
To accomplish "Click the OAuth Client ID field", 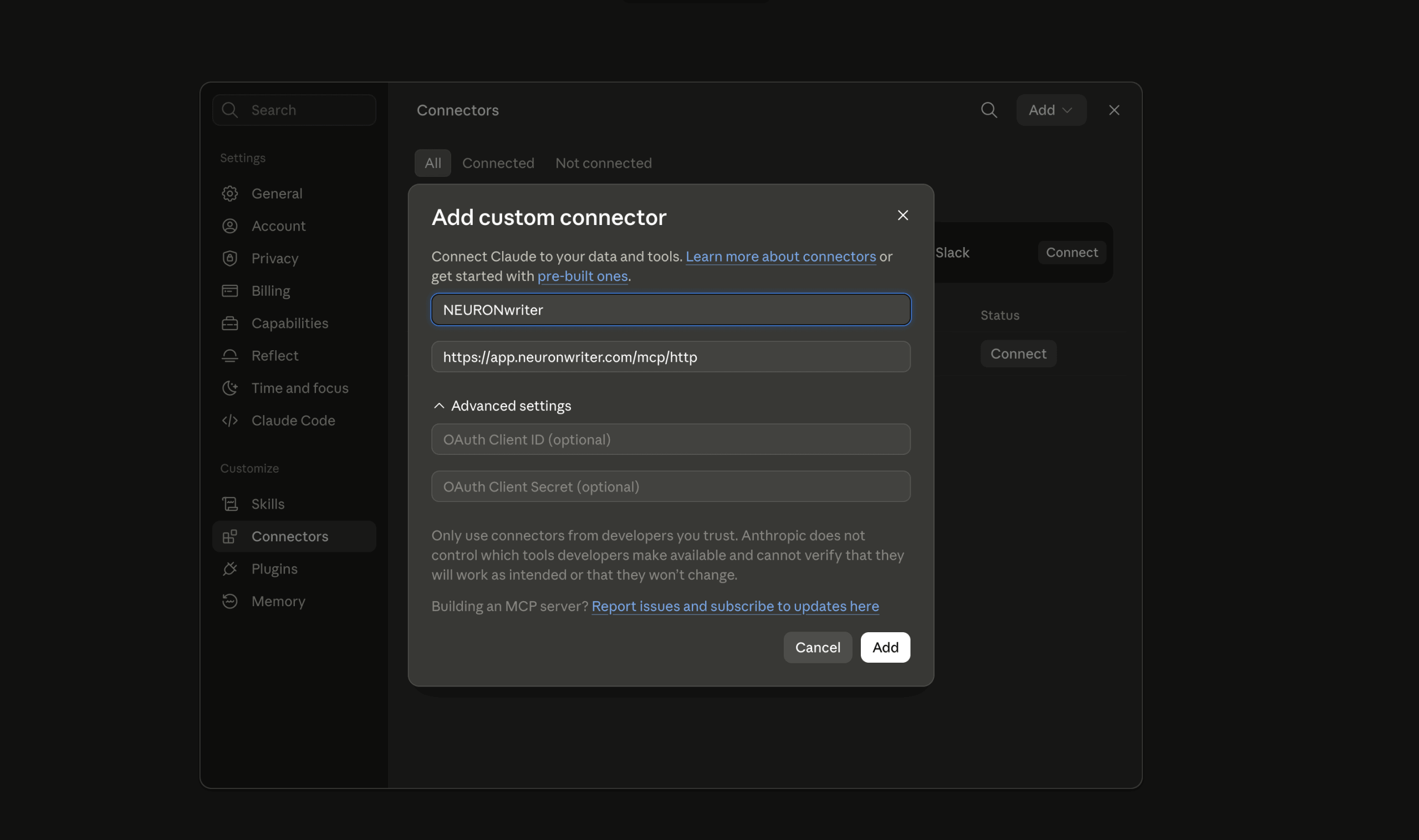I will [671, 439].
